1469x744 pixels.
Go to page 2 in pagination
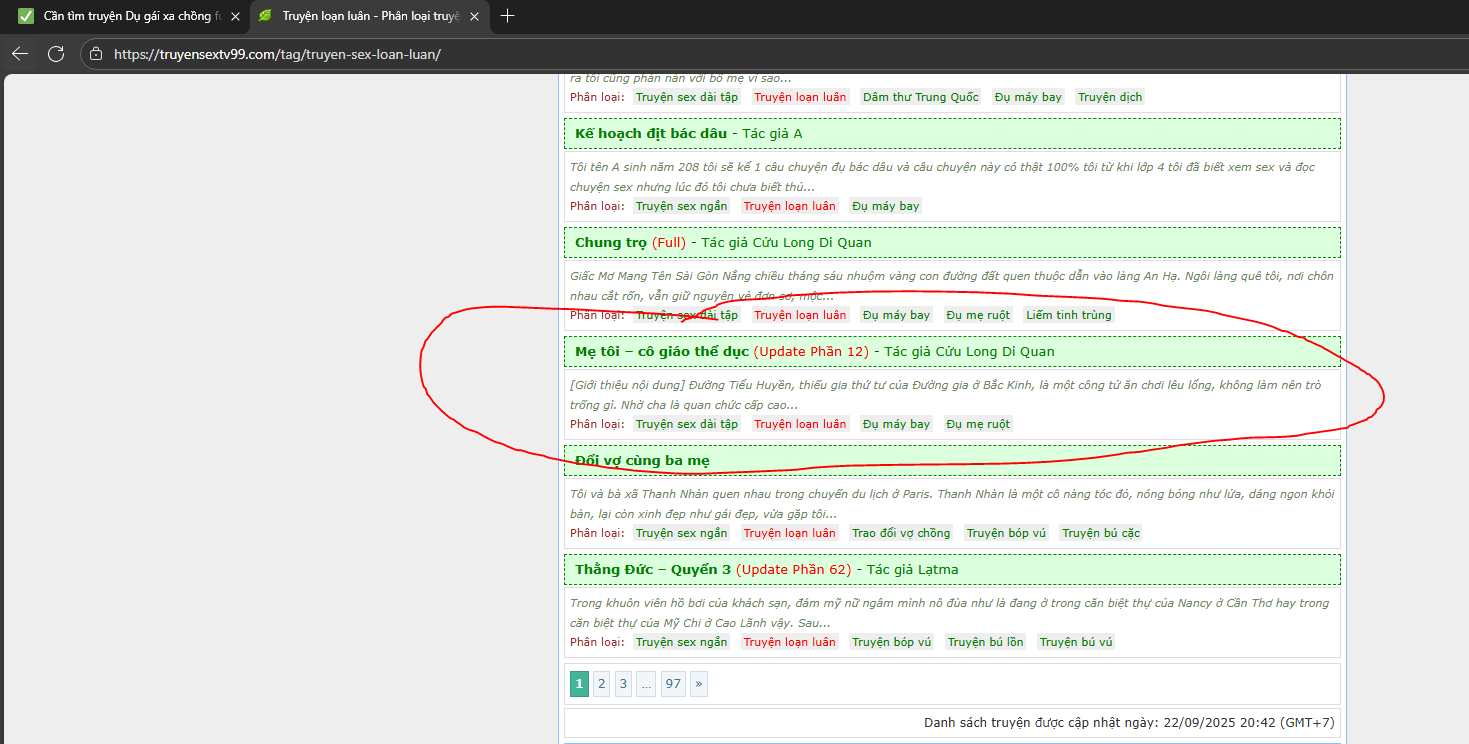click(x=601, y=684)
